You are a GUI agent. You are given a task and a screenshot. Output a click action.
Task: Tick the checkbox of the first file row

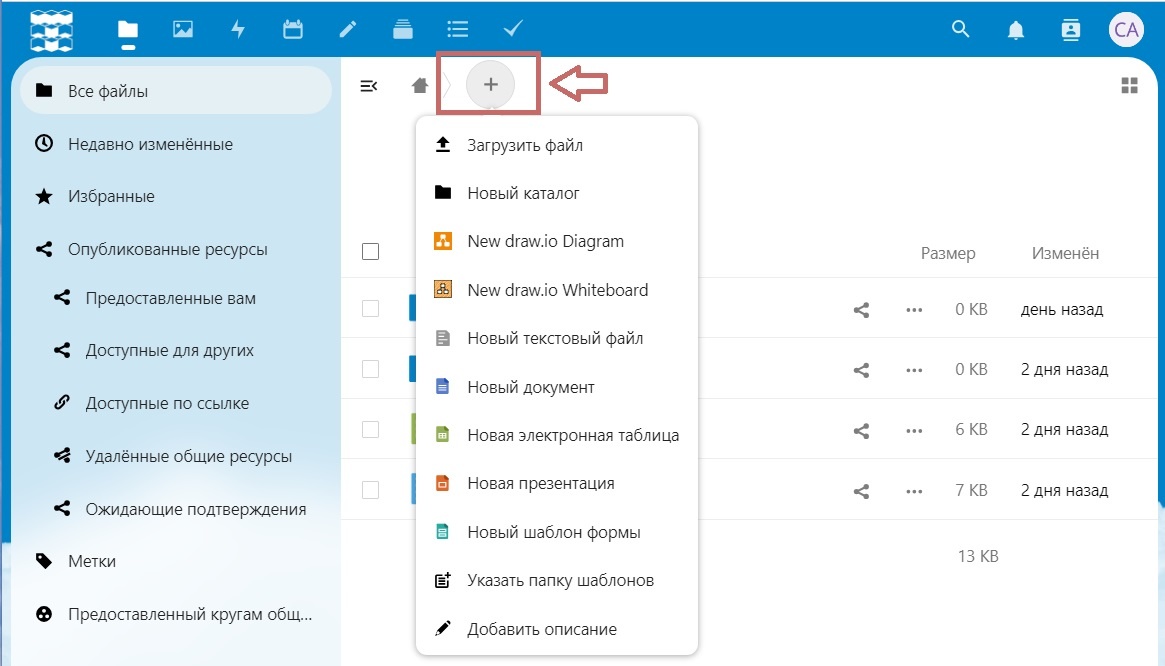coord(370,308)
